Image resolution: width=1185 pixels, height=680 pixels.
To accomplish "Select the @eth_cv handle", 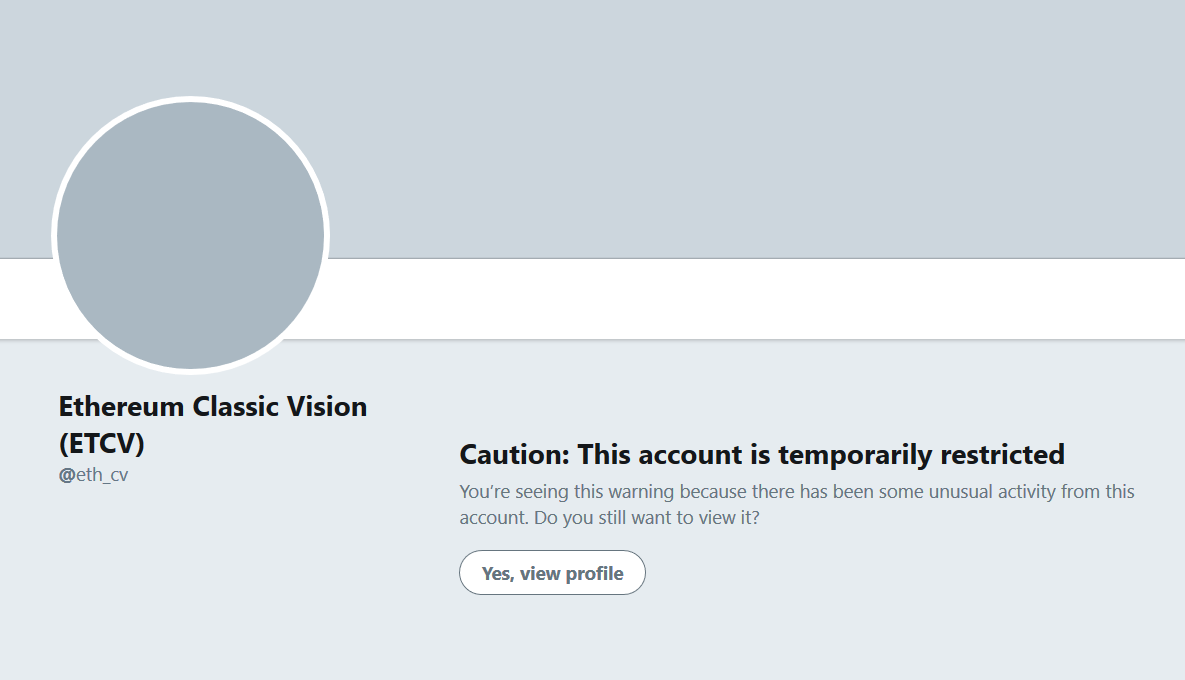I will (x=94, y=475).
